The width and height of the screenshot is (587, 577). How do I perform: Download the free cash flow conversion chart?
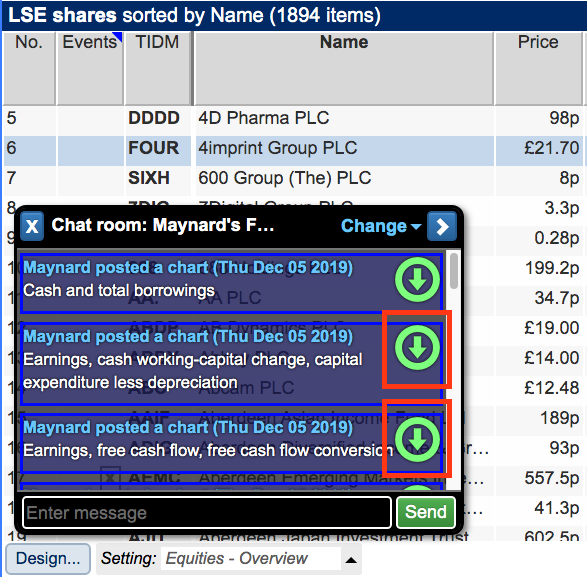click(417, 440)
